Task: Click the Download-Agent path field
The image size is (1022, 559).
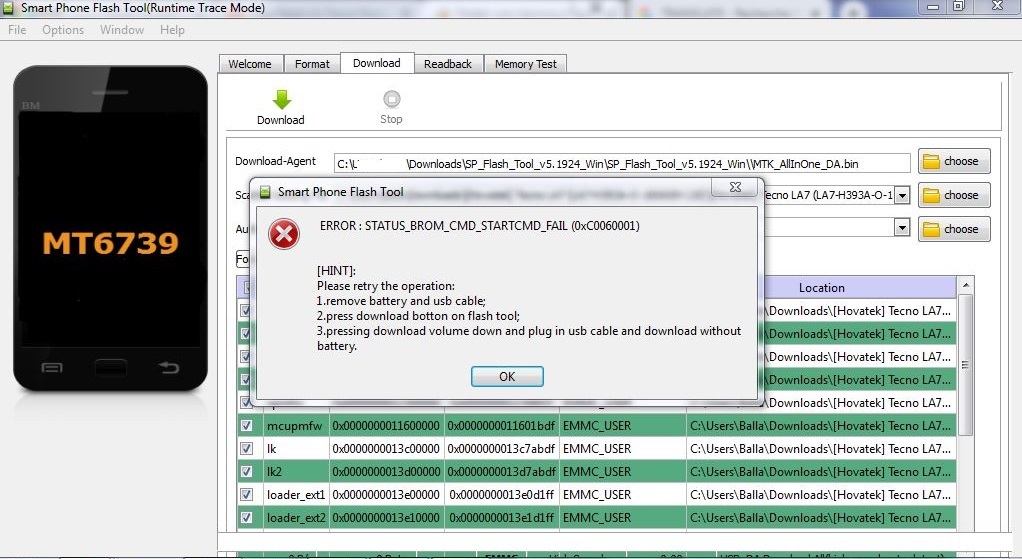Action: pyautogui.click(x=622, y=164)
